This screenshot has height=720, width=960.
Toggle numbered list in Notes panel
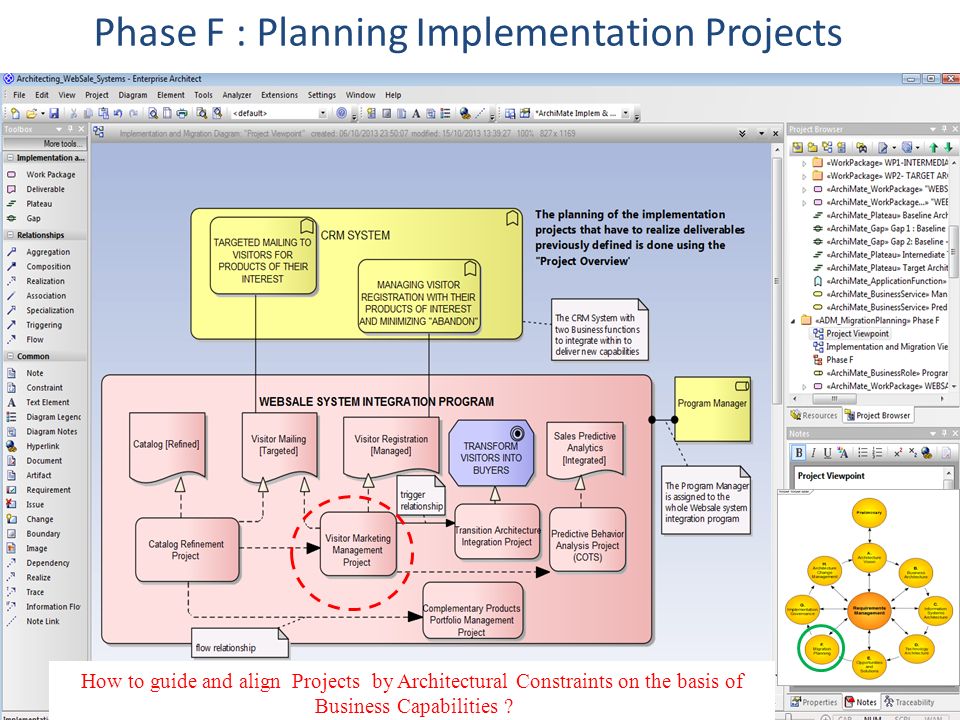coord(877,453)
